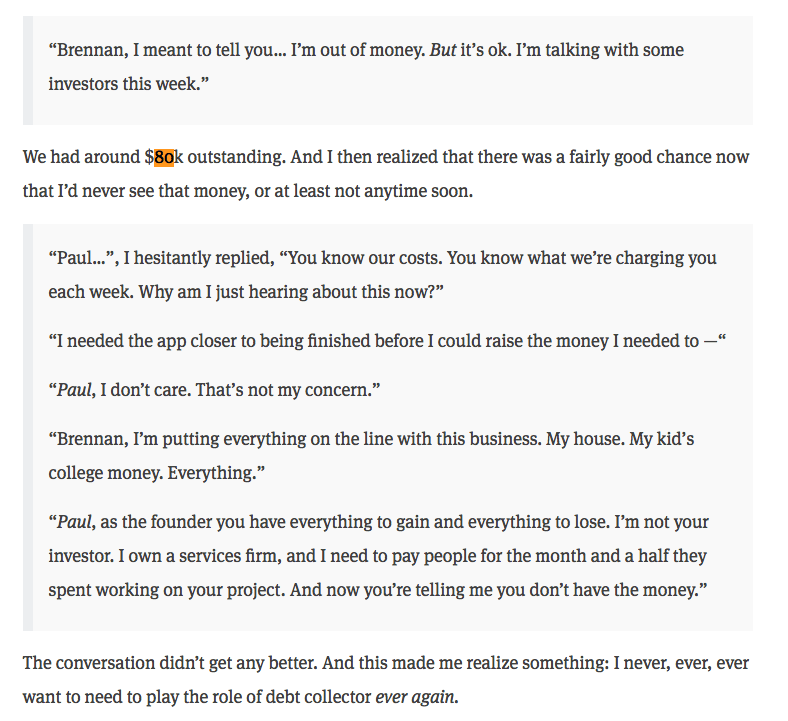Click "investors this week" line in first blockquote
This screenshot has height=721, width=788.
tap(129, 84)
